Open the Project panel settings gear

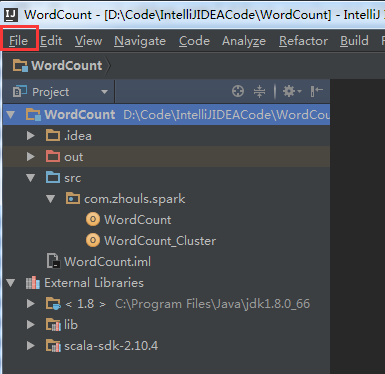click(292, 91)
